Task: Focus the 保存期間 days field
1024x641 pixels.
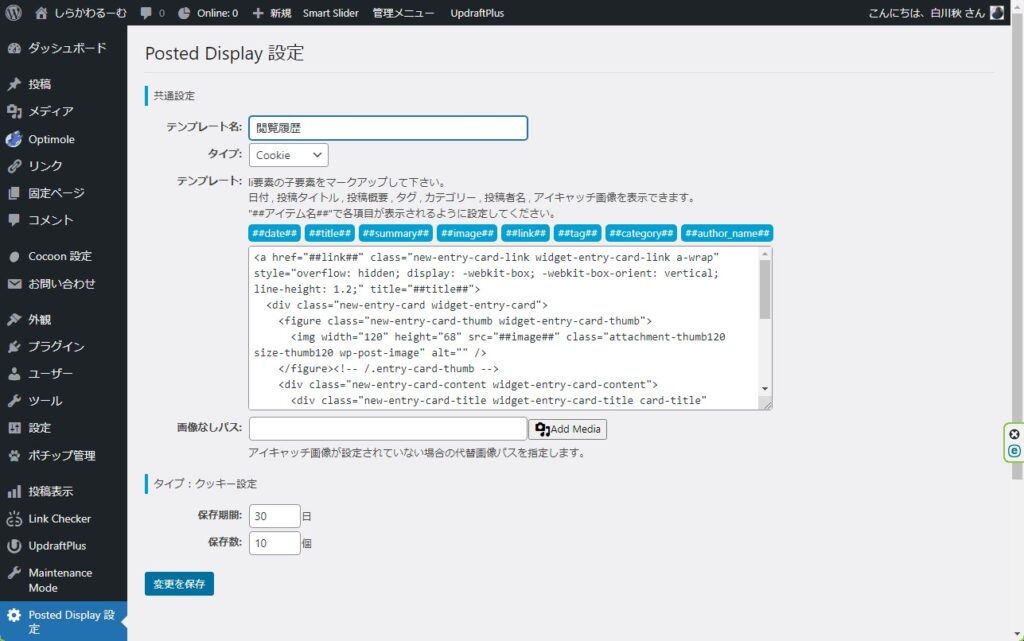Action: pyautogui.click(x=274, y=516)
